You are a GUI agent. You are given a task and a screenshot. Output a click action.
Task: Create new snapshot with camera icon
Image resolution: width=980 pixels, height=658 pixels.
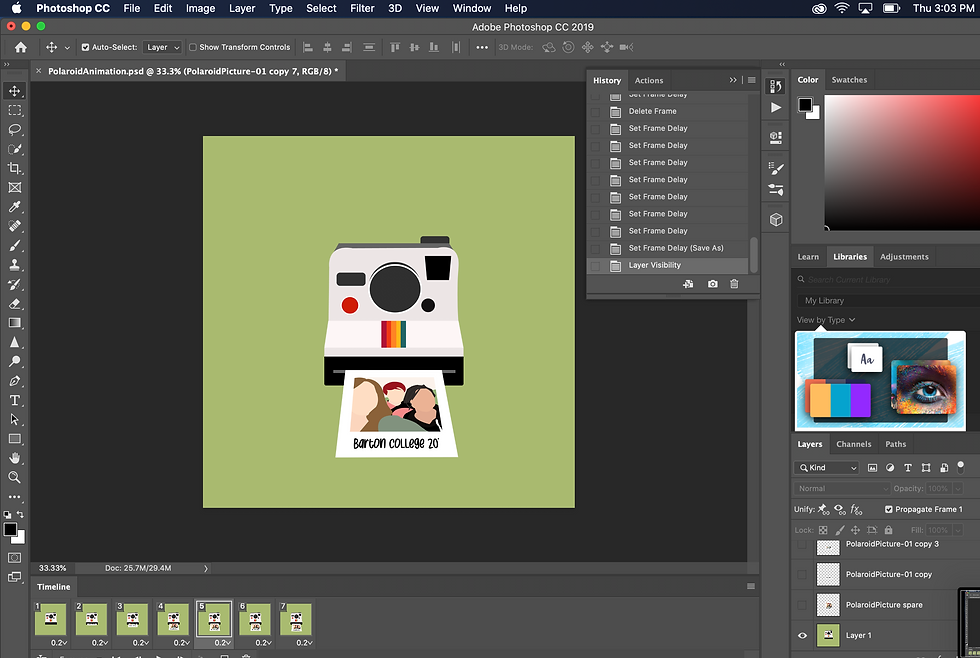pyautogui.click(x=712, y=284)
